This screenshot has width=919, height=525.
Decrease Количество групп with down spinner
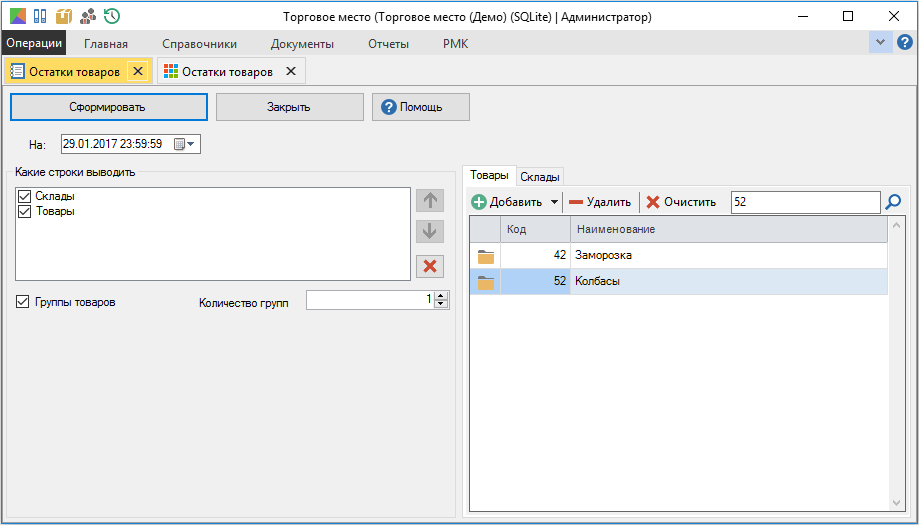[441, 304]
